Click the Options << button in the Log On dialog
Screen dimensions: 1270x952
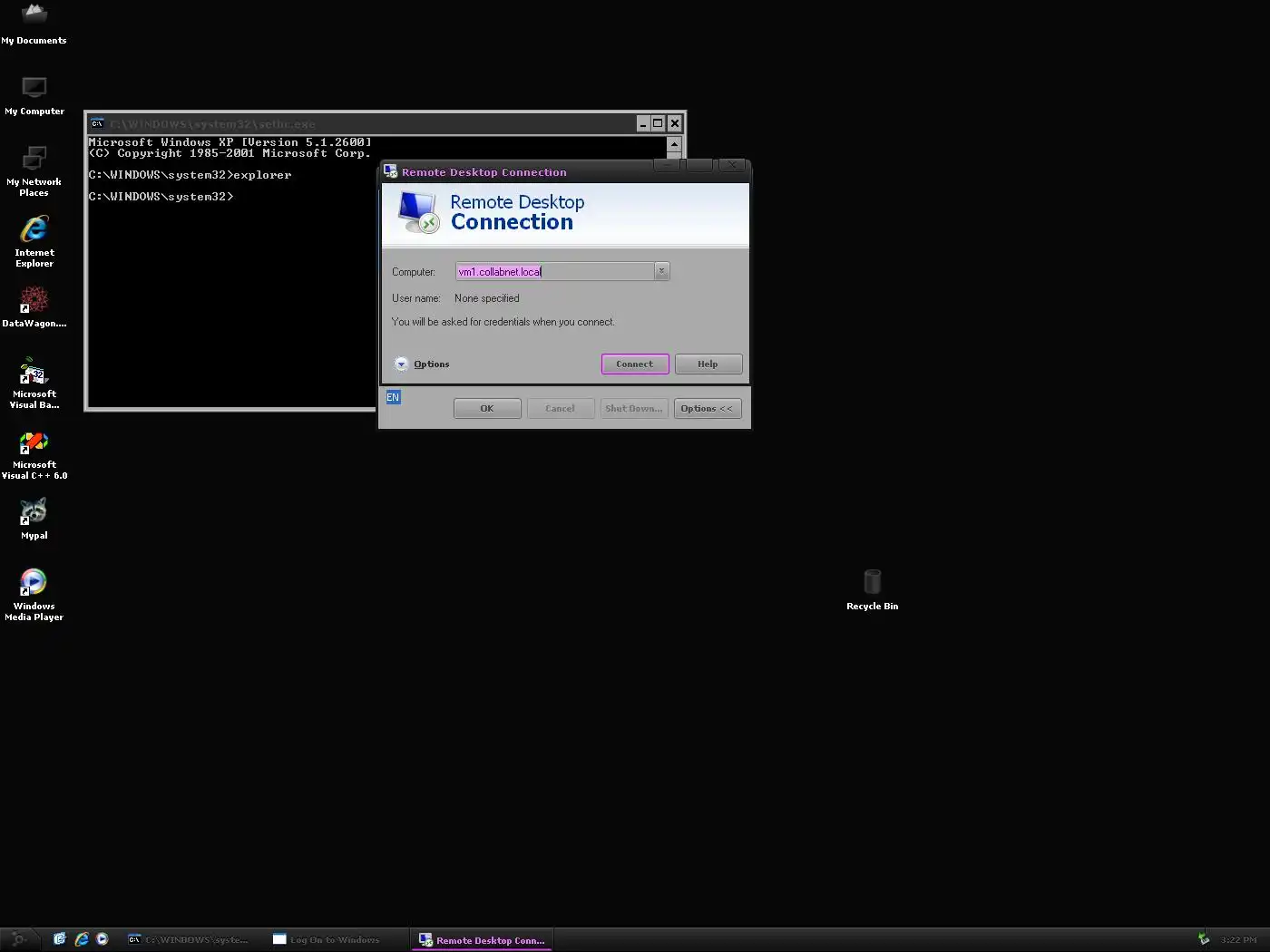(708, 408)
